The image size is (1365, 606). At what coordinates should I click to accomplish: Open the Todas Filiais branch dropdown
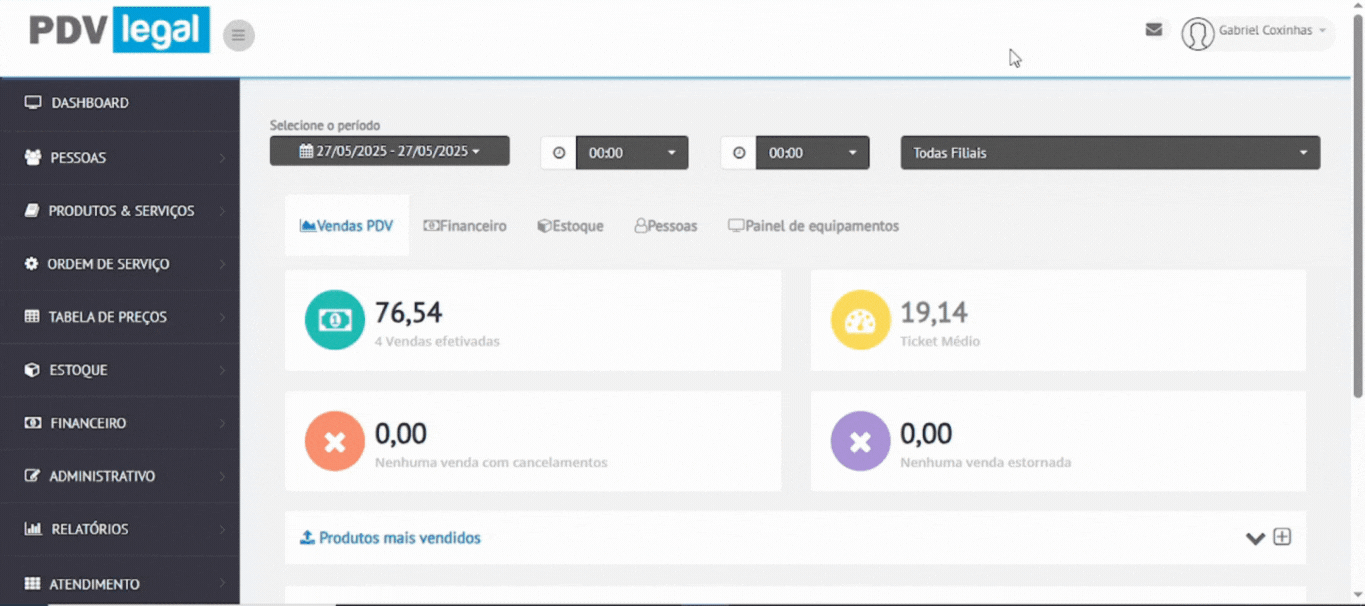[1110, 153]
